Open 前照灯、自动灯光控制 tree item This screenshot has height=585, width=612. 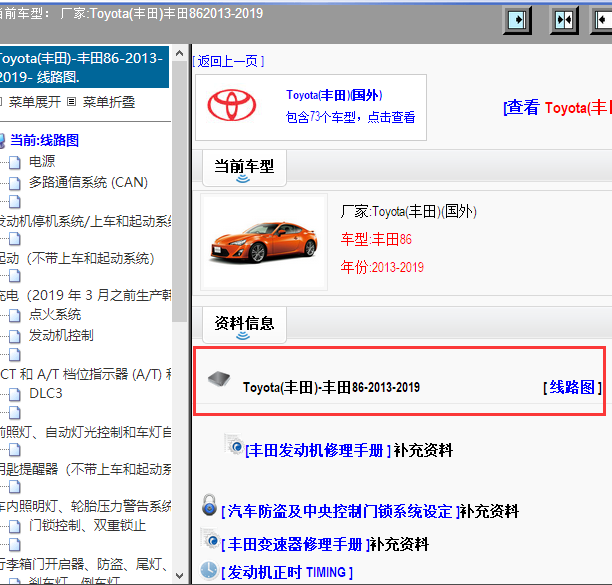click(85, 432)
